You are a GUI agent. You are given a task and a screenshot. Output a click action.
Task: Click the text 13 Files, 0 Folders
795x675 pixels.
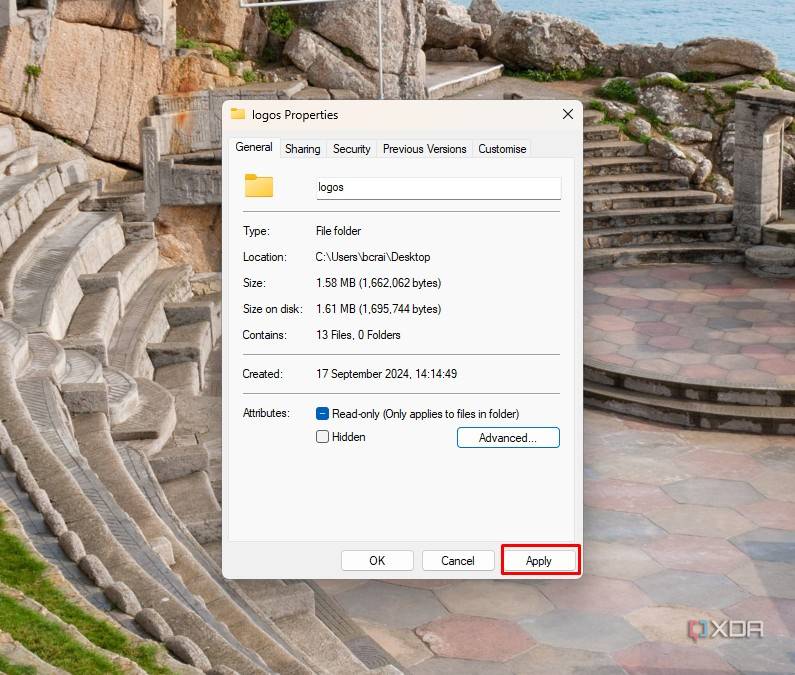pyautogui.click(x=358, y=335)
